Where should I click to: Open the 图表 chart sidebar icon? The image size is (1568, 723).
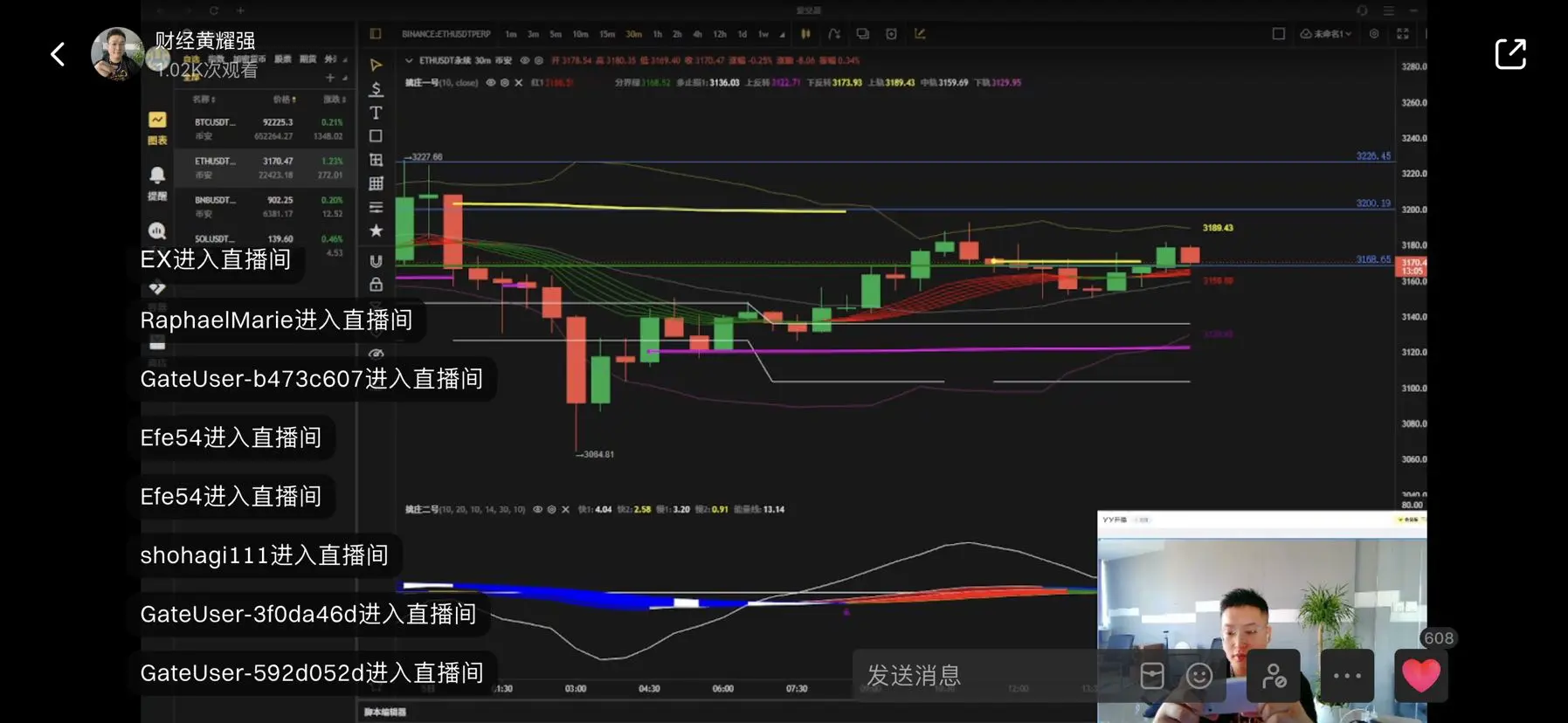(157, 127)
